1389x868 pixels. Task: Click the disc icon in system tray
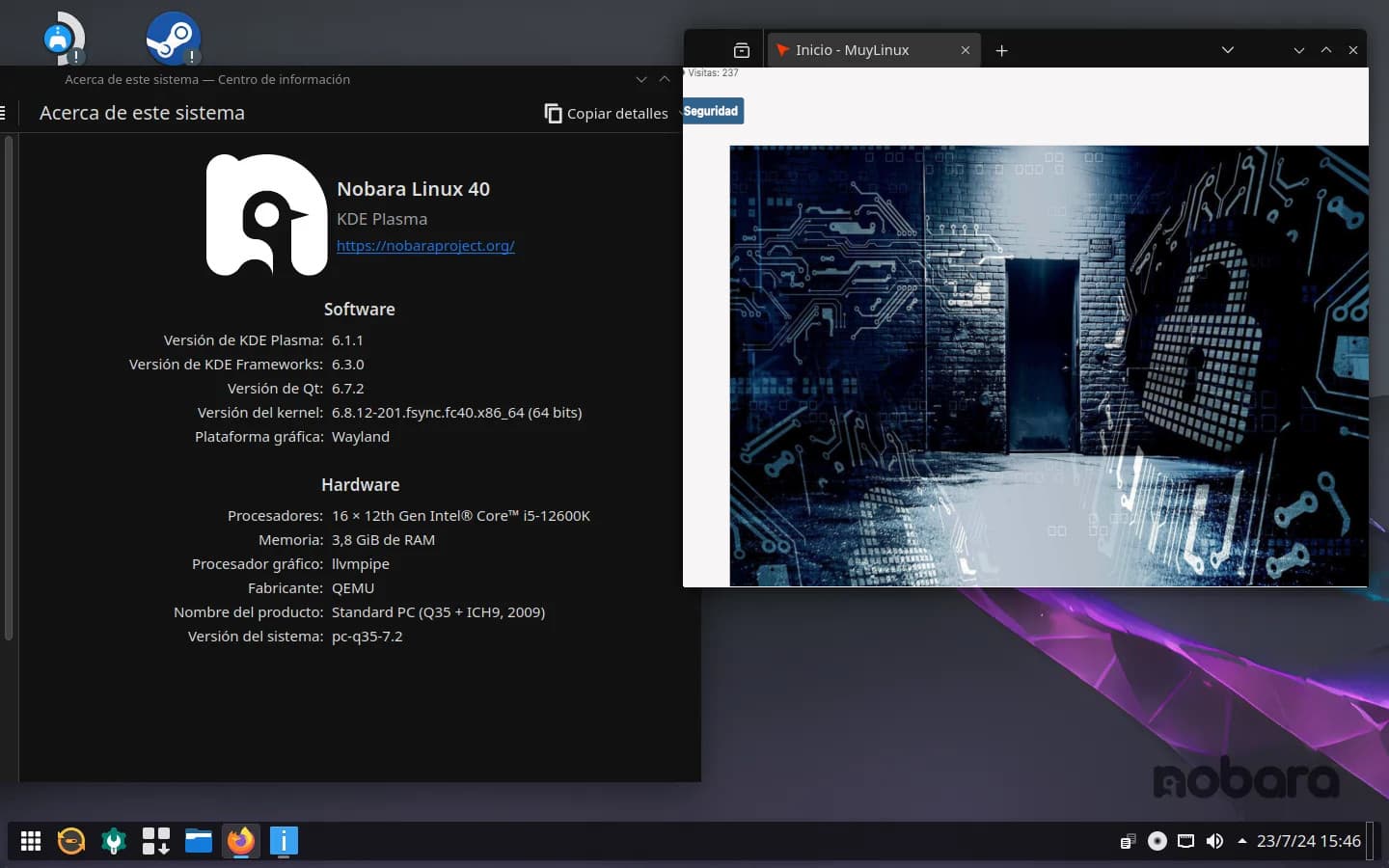click(x=1157, y=841)
